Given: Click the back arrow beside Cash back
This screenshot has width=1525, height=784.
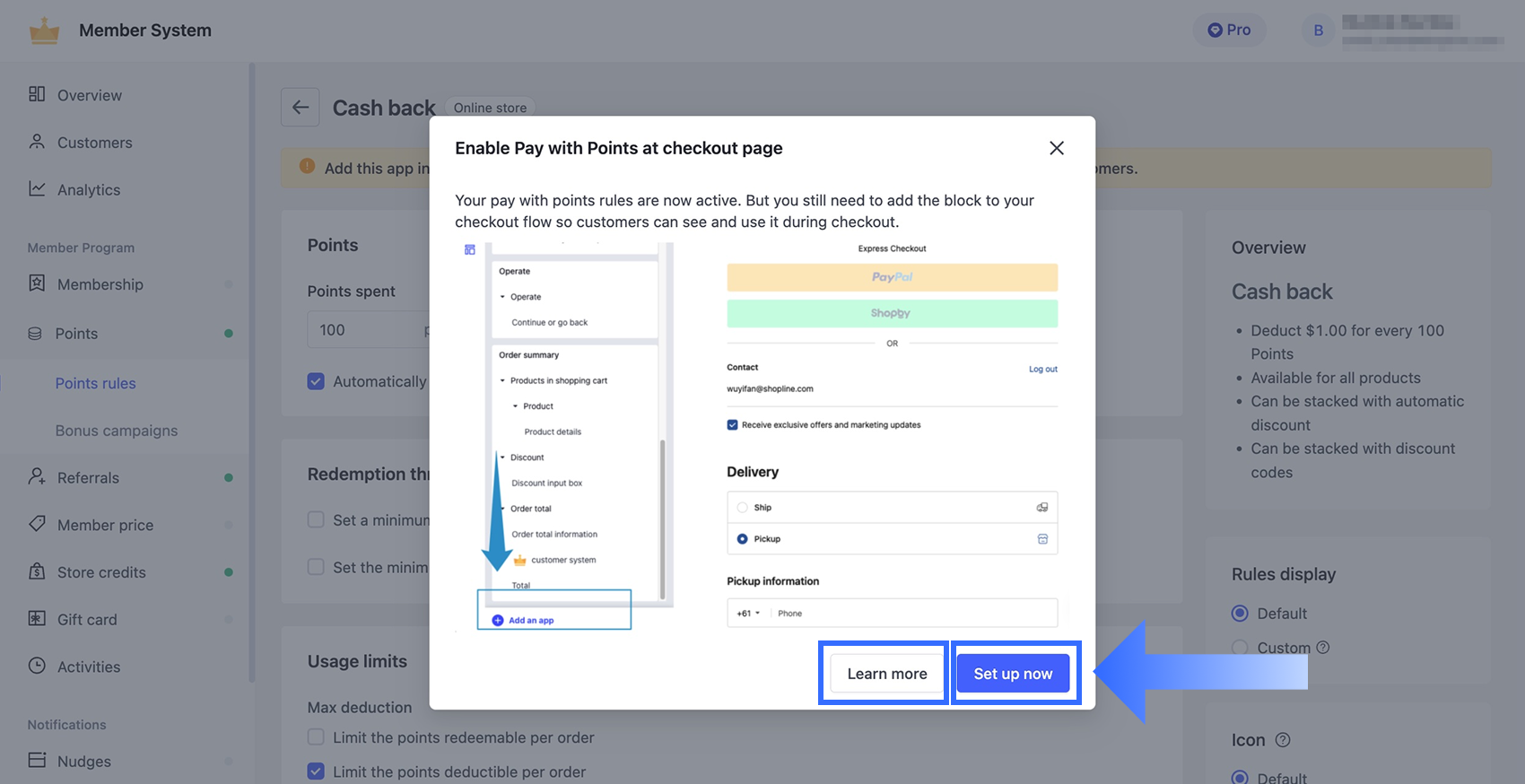Looking at the screenshot, I should click(x=301, y=108).
